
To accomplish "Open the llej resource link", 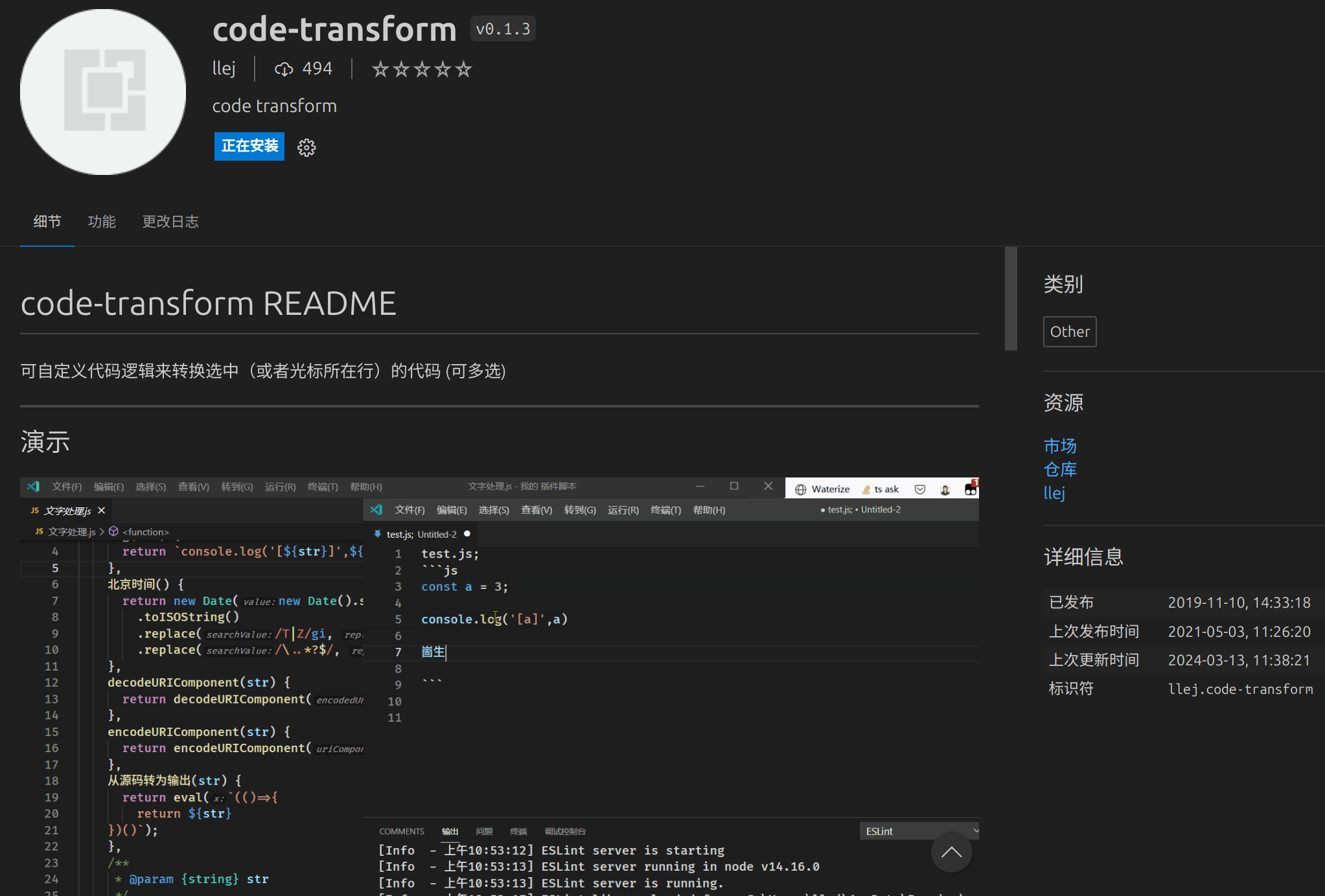I will click(1054, 492).
